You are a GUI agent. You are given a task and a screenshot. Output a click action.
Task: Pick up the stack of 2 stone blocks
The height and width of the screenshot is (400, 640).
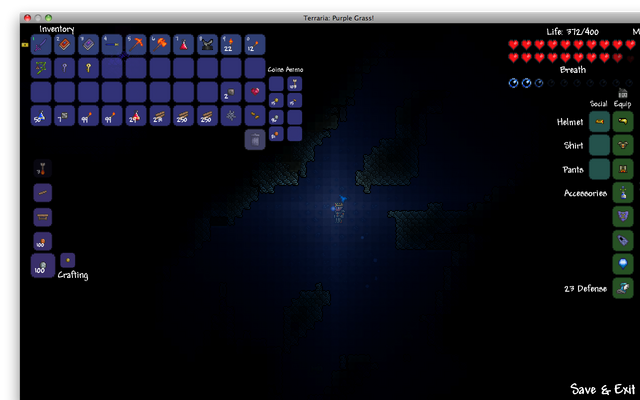point(231,92)
